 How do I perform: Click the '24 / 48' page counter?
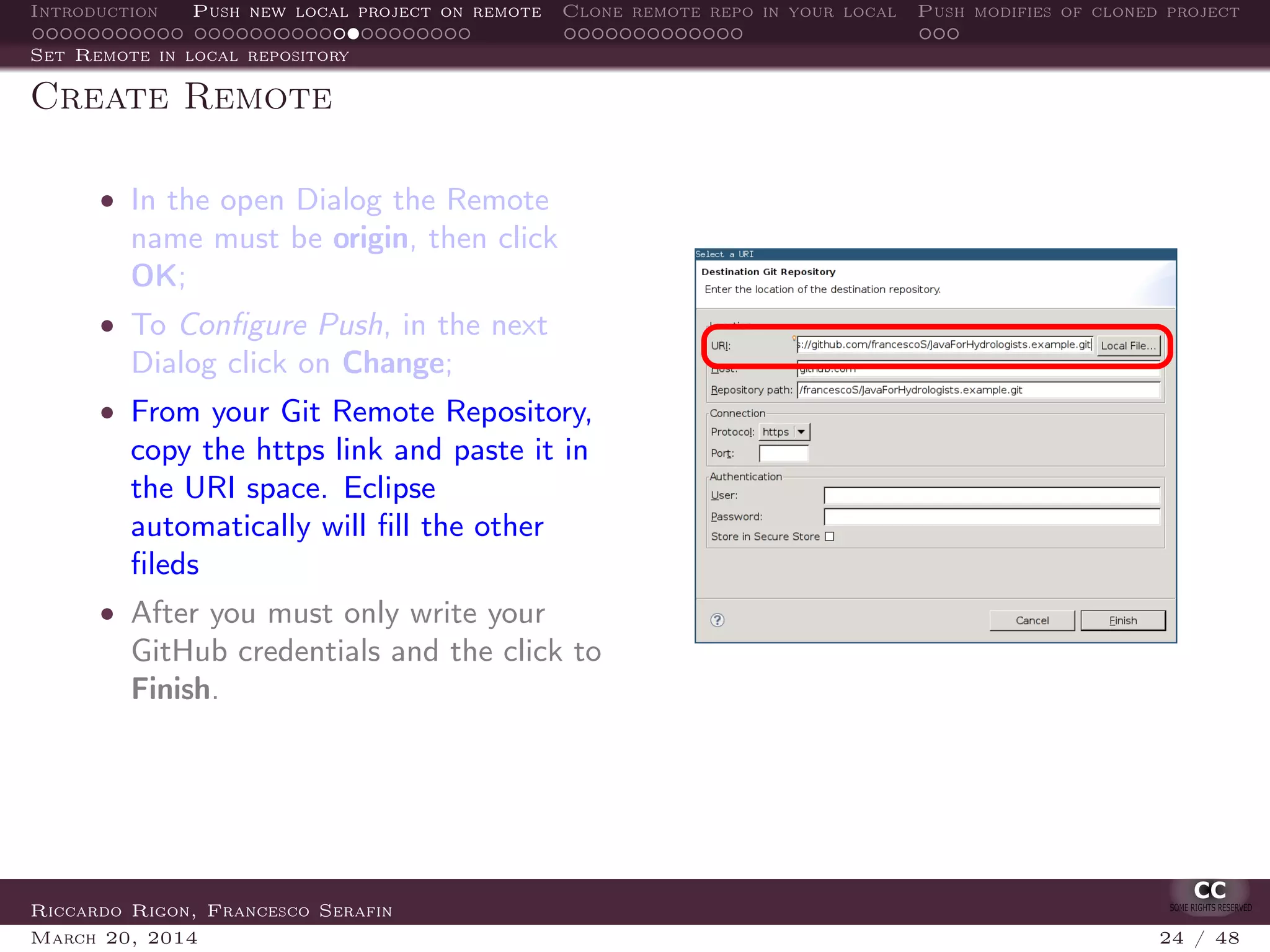pyautogui.click(x=1199, y=938)
